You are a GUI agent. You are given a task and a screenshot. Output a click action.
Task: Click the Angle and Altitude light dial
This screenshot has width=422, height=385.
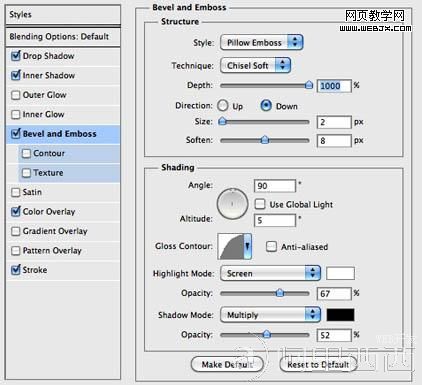coord(232,204)
